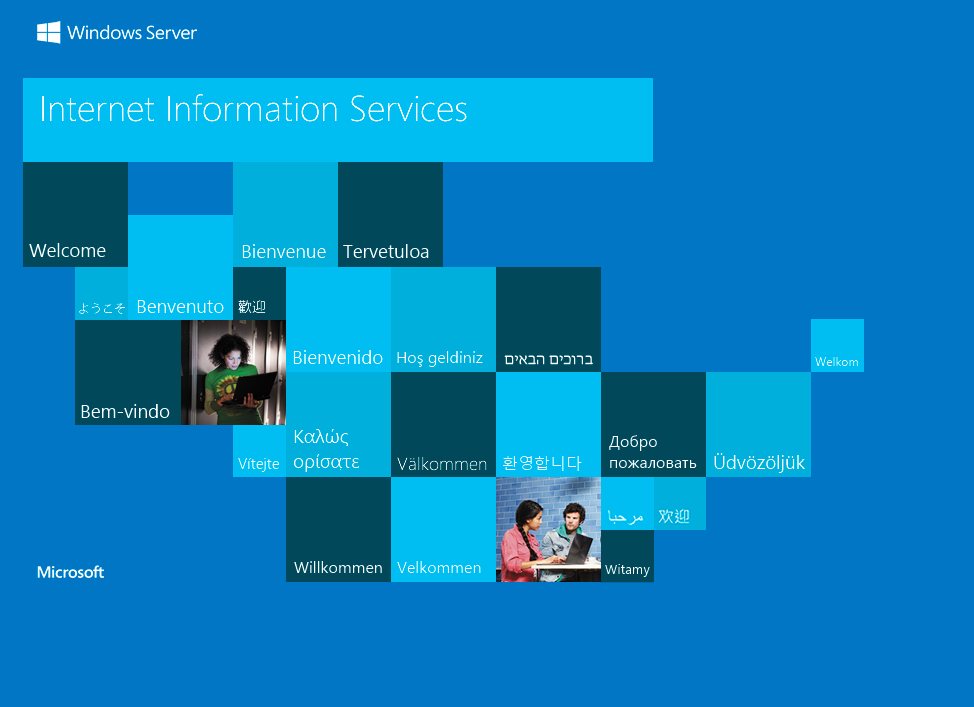Viewport: 974px width, 707px height.
Task: Click the Welcome tile
Action: [75, 215]
